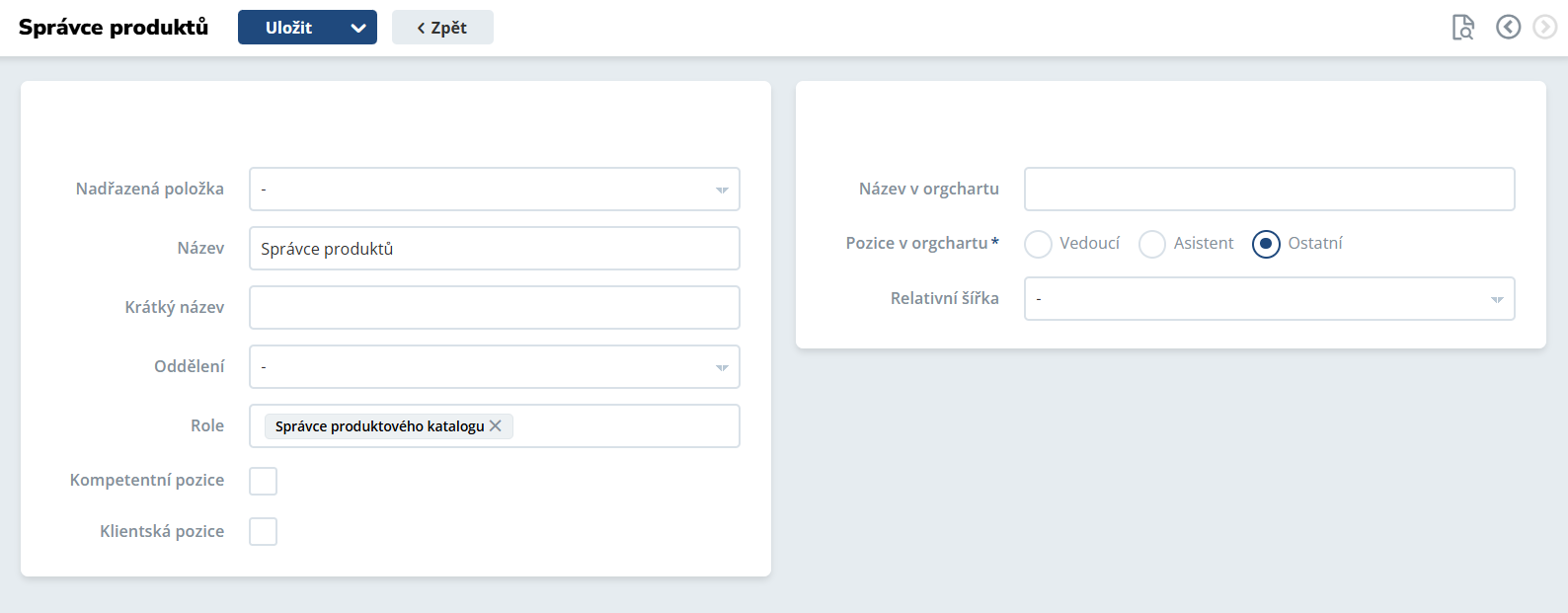This screenshot has height=613, width=1568.
Task: Go to next record arrow icon
Action: [1544, 28]
